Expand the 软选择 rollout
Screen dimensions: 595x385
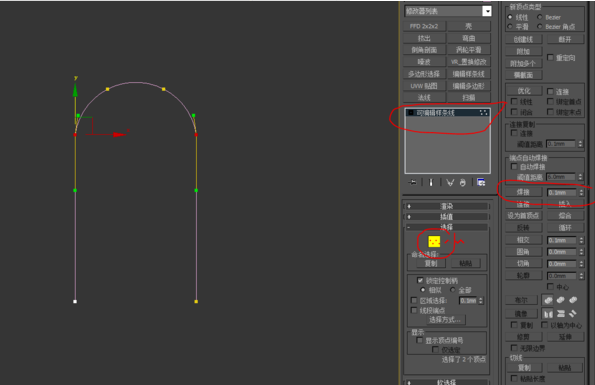(447, 382)
